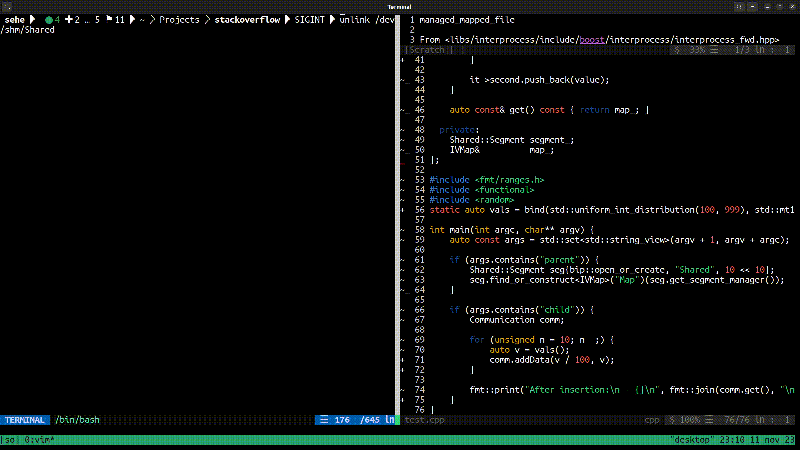
Task: Click '#include <random>' line
Action: (x=472, y=200)
